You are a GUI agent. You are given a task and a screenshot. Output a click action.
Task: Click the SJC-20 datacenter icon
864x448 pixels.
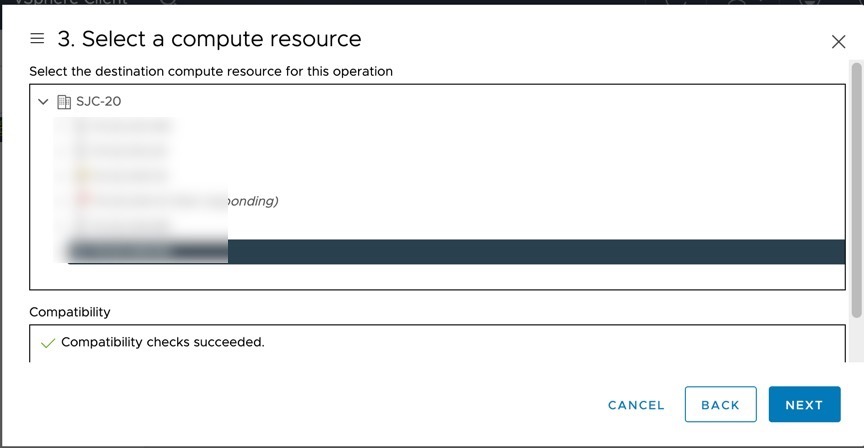[64, 102]
